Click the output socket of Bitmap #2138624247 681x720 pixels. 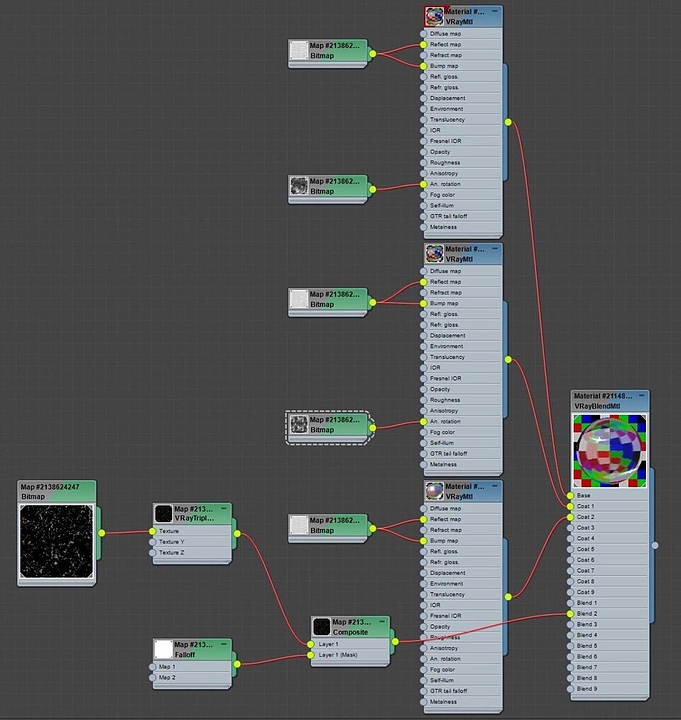[101, 533]
